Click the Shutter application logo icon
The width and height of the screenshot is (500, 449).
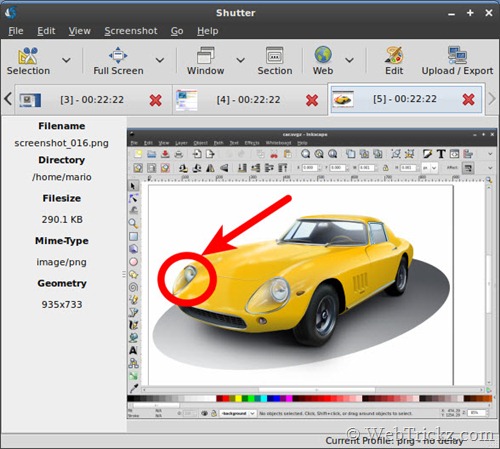(11, 13)
